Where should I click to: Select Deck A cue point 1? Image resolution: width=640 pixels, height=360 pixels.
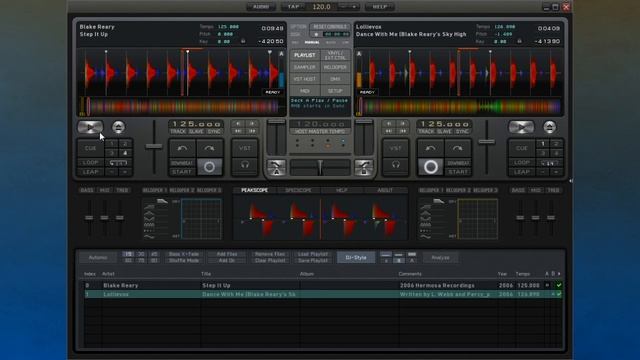(111, 144)
